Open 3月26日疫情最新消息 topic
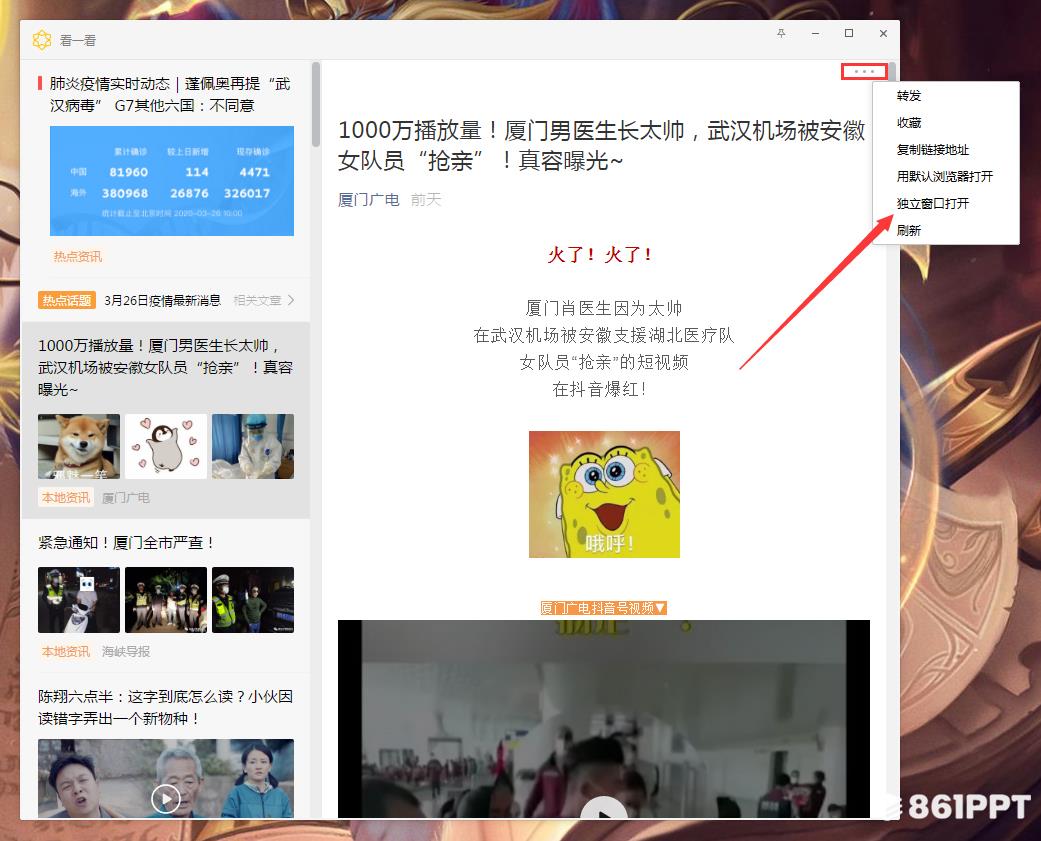 162,300
